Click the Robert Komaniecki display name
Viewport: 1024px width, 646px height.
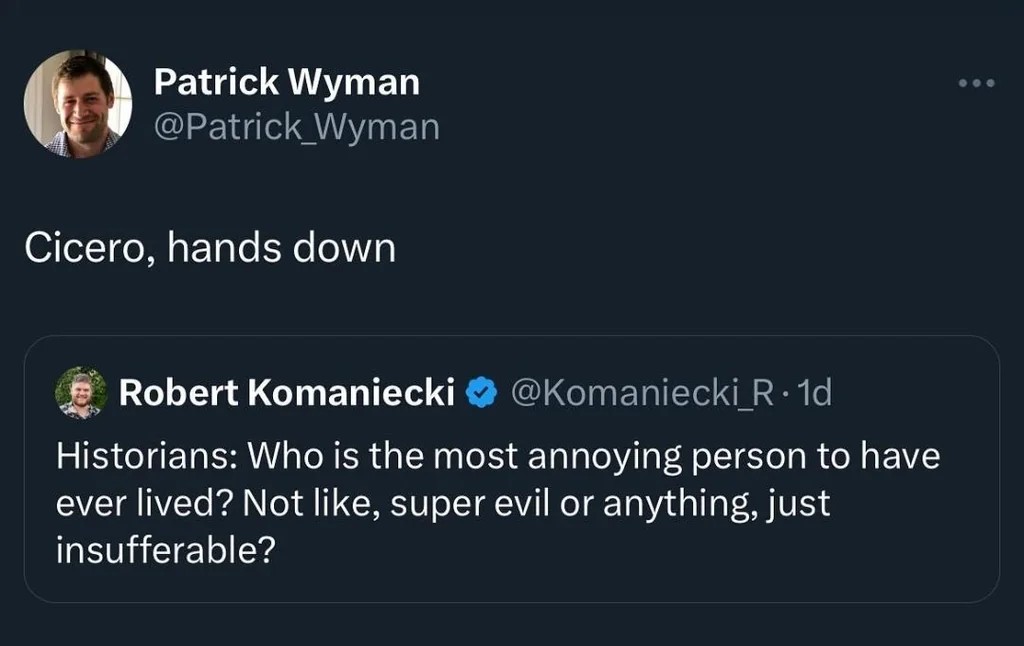[287, 394]
